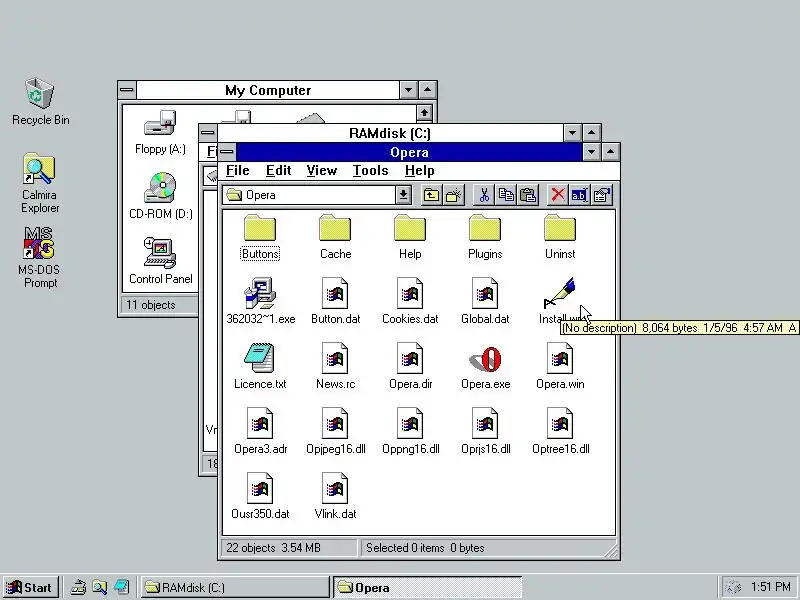800x600 pixels.
Task: Click the magnifier folder quick launch icon
Action: pyautogui.click(x=99, y=588)
